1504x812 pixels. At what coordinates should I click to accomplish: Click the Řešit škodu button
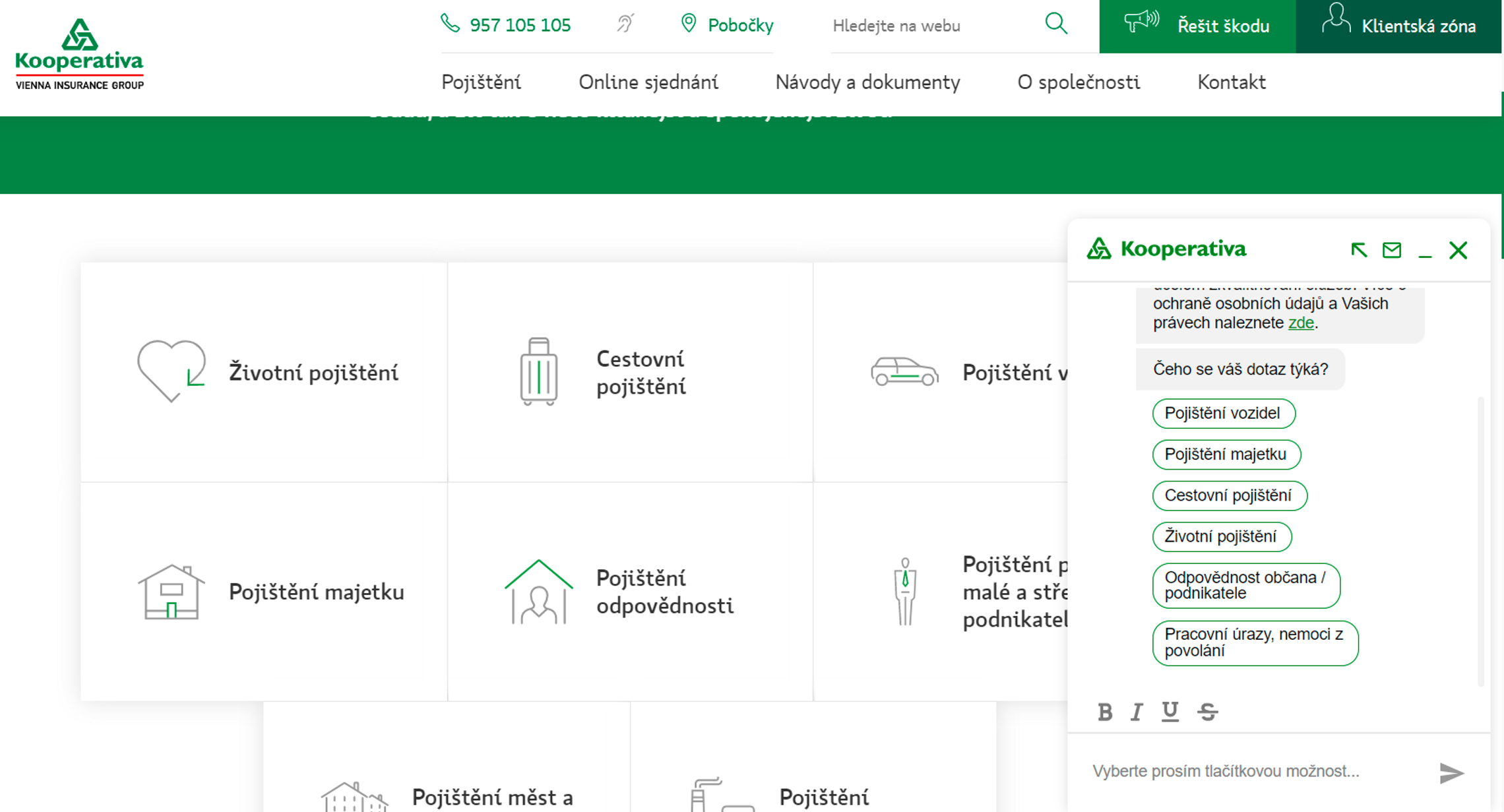1197,26
